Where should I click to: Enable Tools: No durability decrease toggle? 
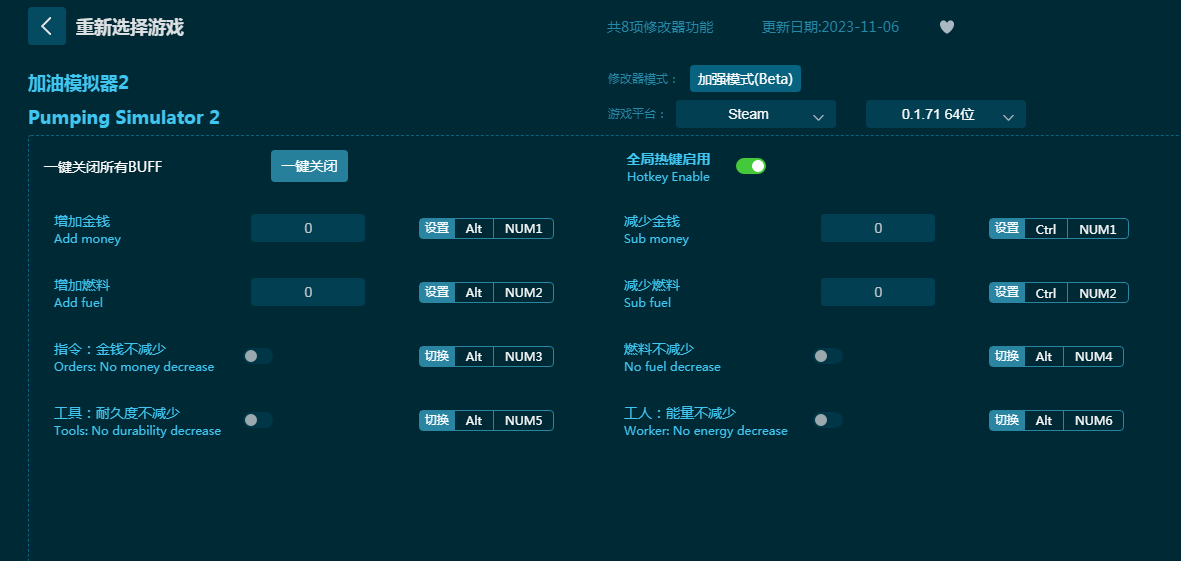[258, 420]
